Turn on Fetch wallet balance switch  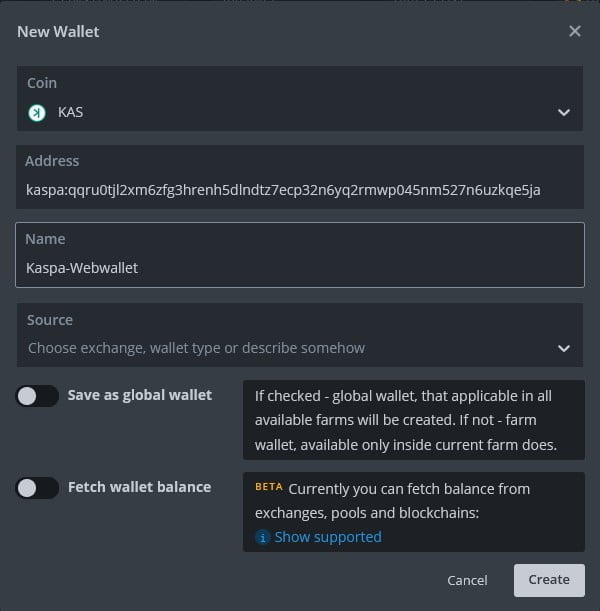click(x=37, y=488)
